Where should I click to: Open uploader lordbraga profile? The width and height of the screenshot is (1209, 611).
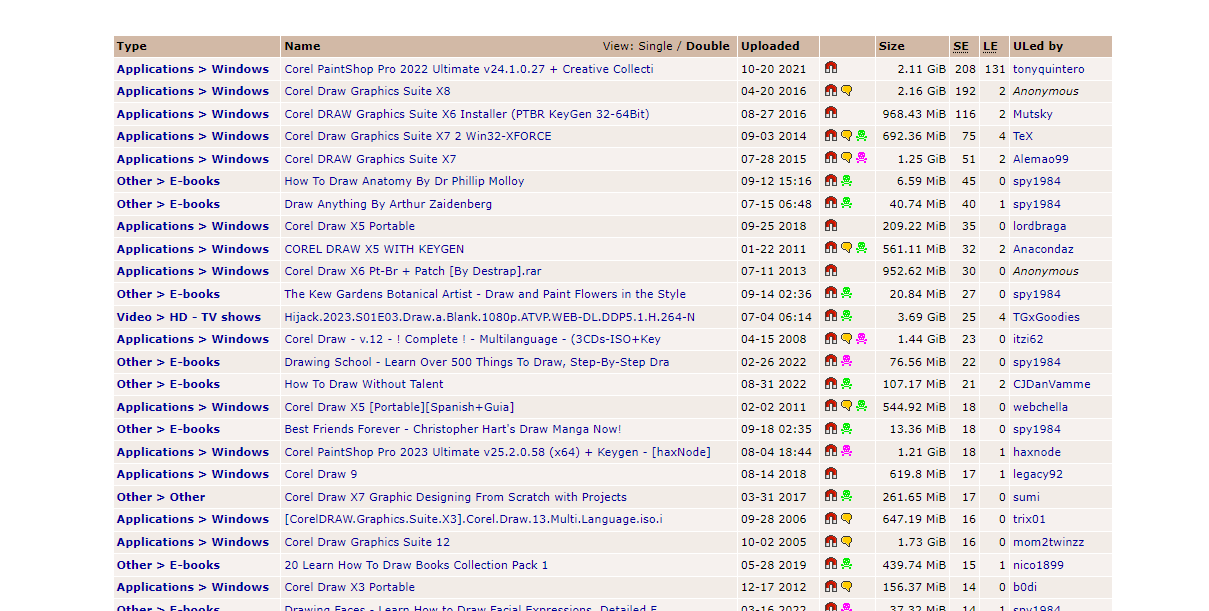[1040, 226]
